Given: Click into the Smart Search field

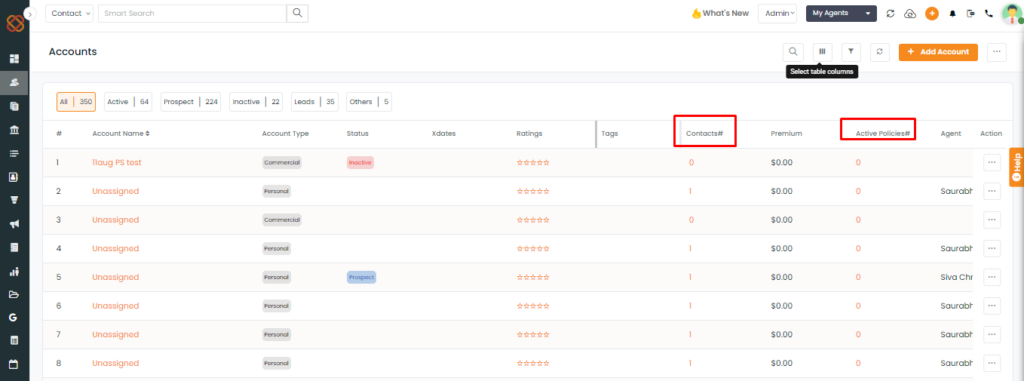Looking at the screenshot, I should (192, 13).
